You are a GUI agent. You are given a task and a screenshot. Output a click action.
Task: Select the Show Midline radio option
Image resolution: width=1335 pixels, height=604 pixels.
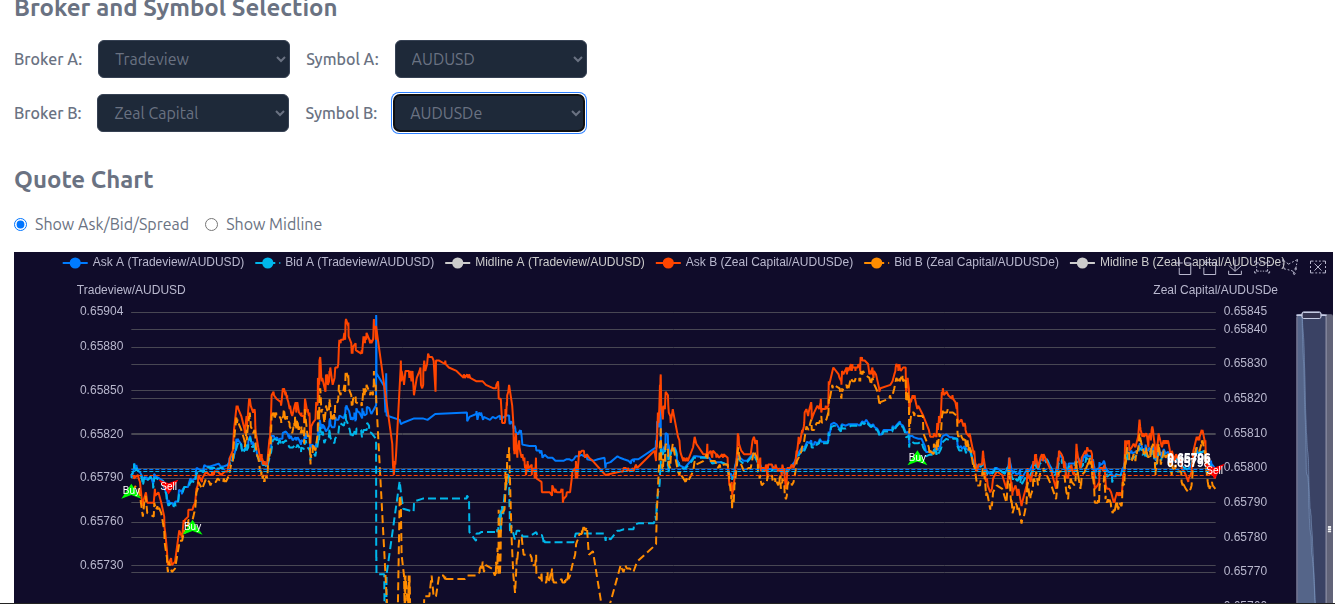(x=212, y=224)
